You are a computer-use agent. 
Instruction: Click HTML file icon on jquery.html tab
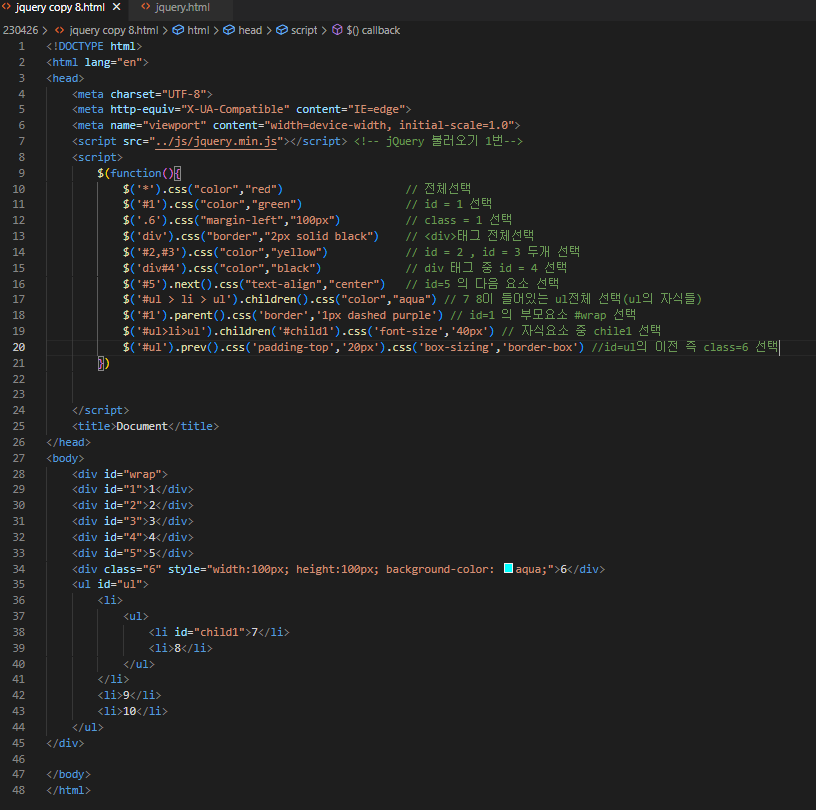[x=146, y=7]
